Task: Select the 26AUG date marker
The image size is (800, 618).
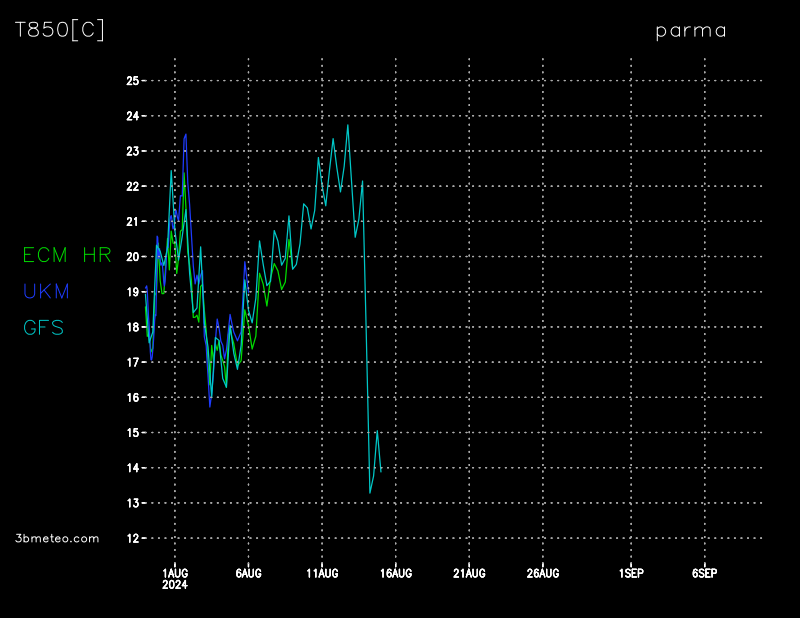Action: [x=543, y=573]
